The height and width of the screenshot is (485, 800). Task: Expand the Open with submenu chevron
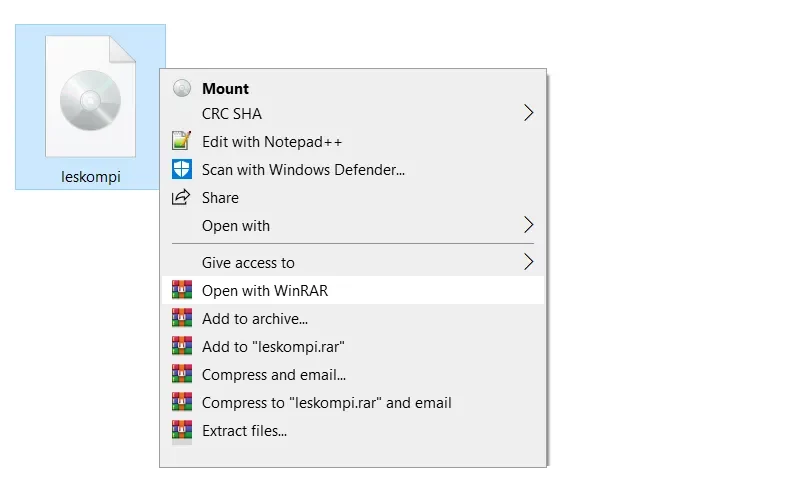coord(529,225)
